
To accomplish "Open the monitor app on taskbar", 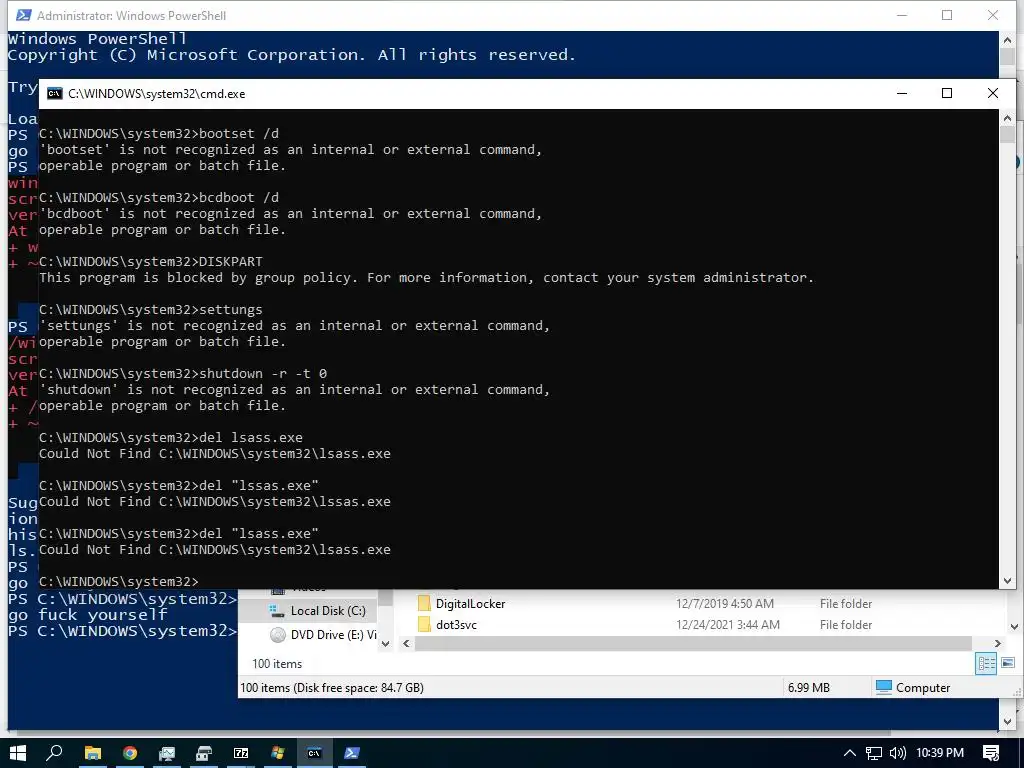I will point(167,753).
